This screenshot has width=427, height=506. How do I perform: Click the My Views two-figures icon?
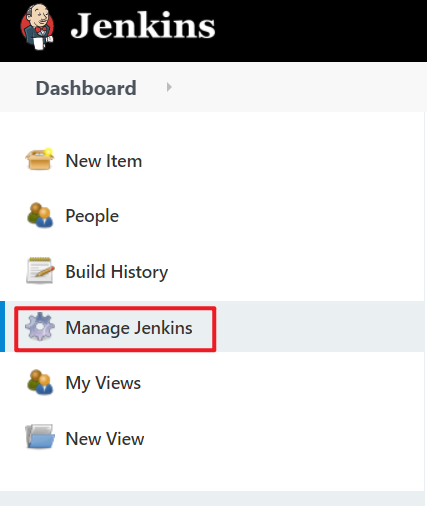[x=40, y=382]
